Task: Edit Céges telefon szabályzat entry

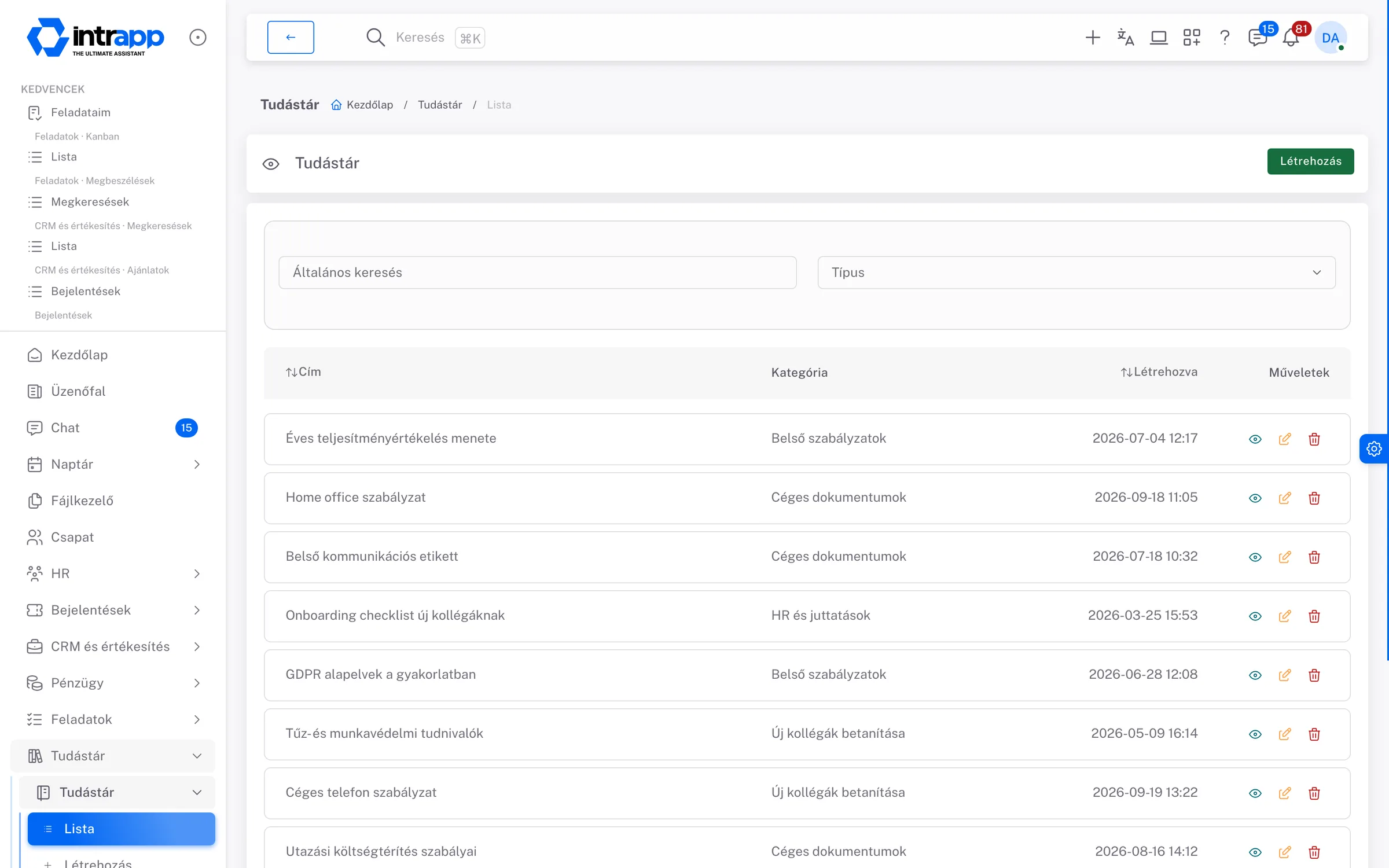Action: [x=1284, y=793]
